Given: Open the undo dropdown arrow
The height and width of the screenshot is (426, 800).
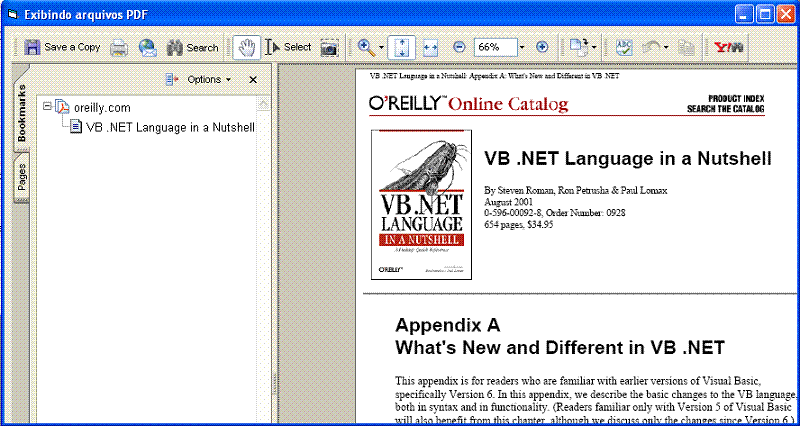Looking at the screenshot, I should 666,48.
